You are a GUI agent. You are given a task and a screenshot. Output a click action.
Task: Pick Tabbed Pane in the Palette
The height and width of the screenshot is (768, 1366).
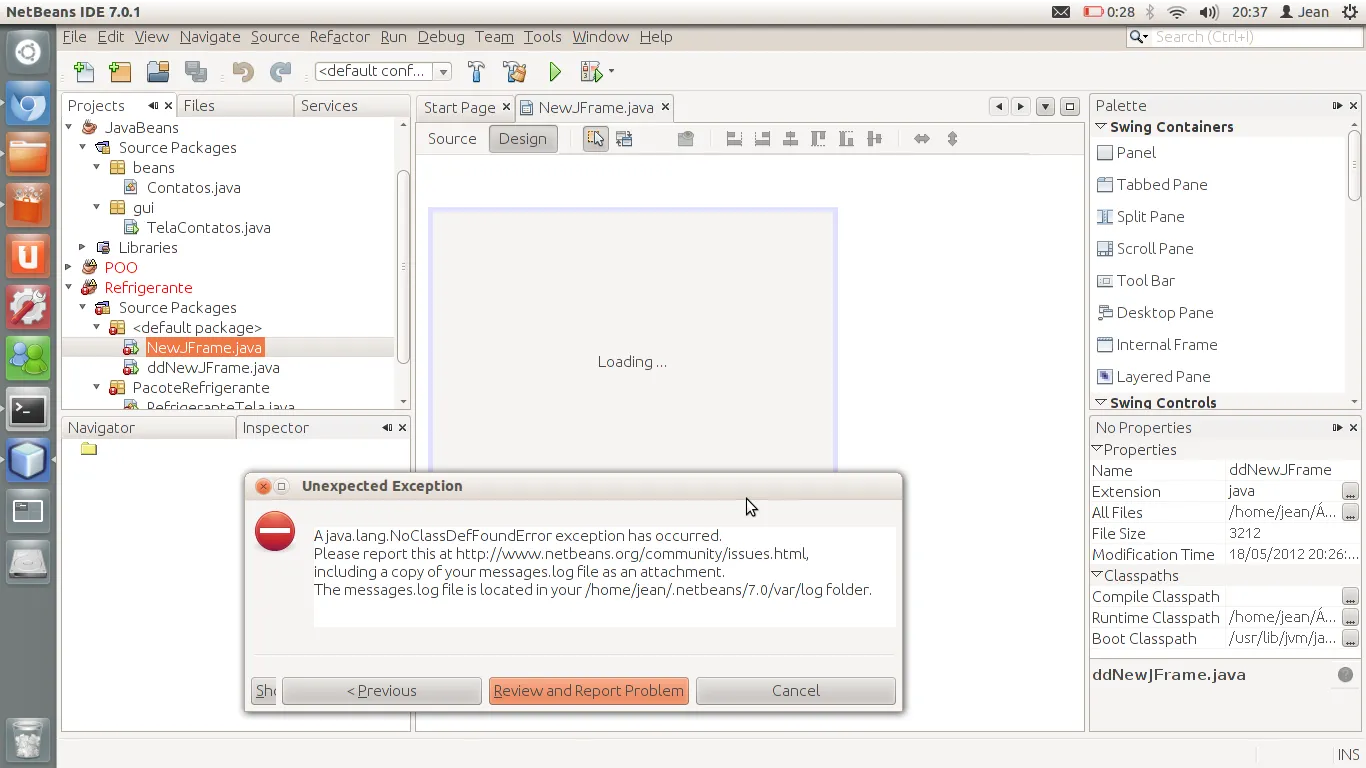(1152, 185)
